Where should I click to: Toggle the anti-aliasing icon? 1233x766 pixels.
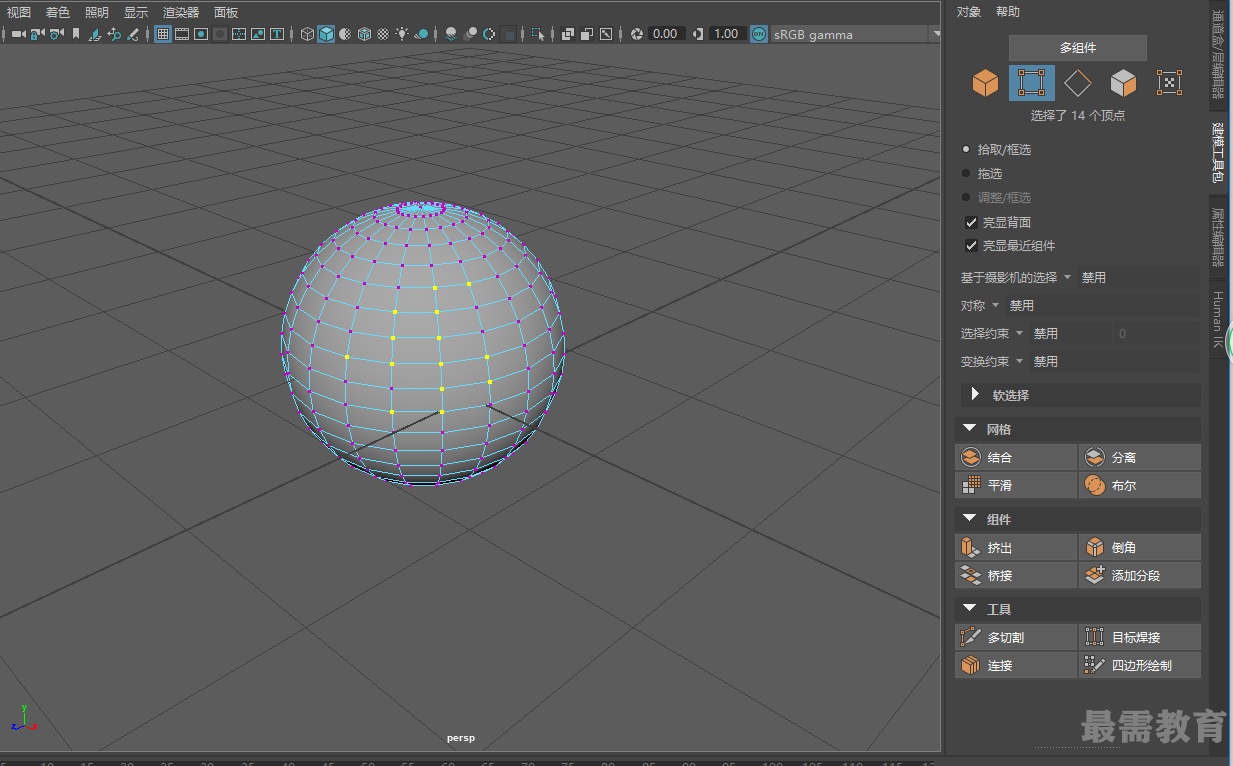coord(489,34)
